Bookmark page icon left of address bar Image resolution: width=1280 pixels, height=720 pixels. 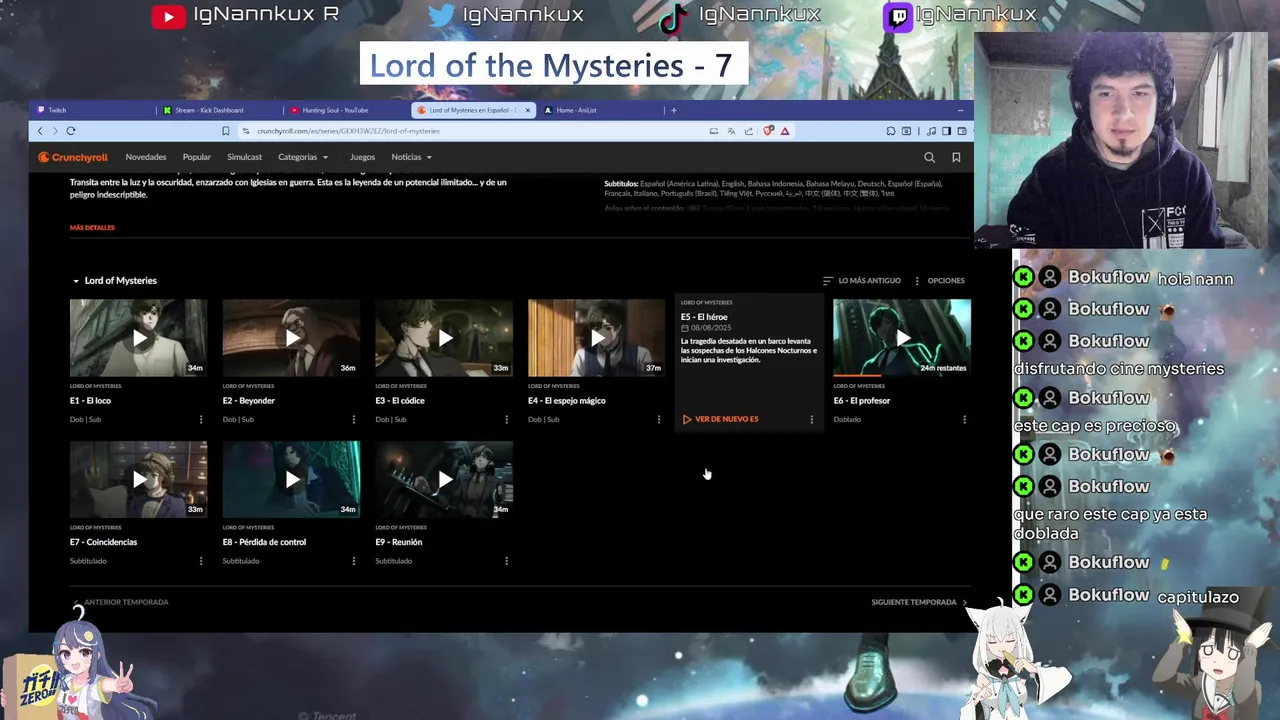225,131
